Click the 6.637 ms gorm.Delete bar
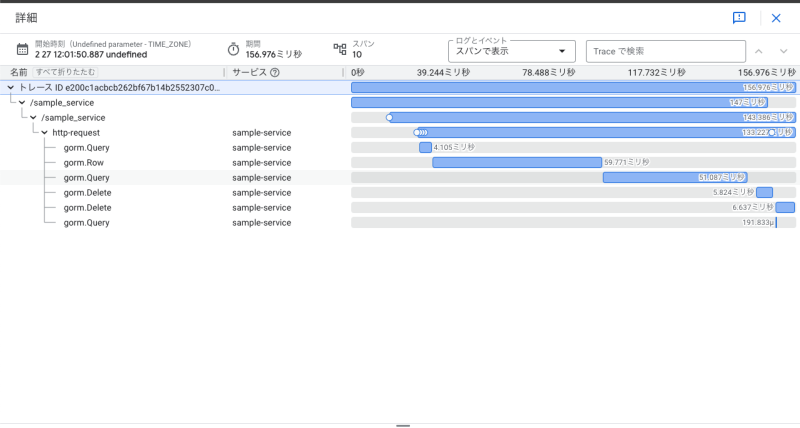This screenshot has width=800, height=428. [785, 208]
